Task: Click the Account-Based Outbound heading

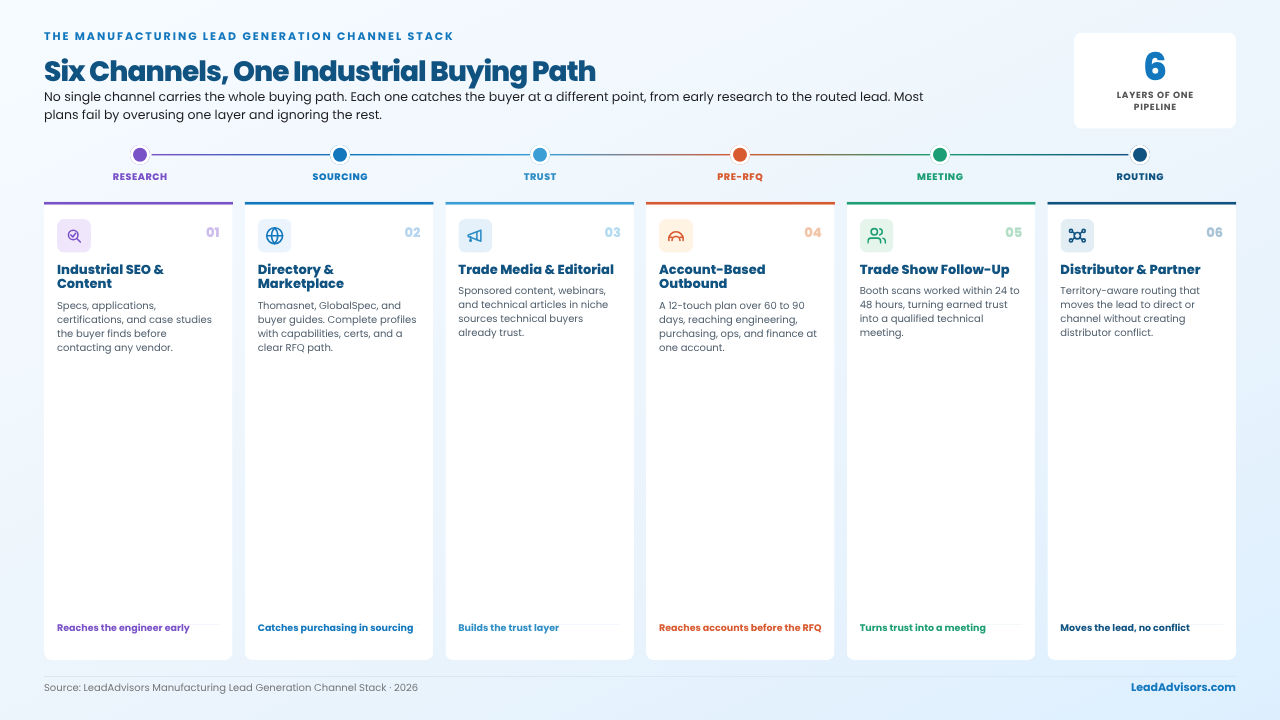Action: [x=712, y=276]
